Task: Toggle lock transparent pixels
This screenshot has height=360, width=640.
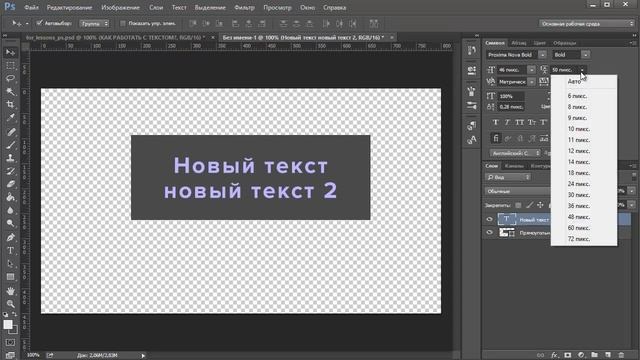Action: (x=518, y=205)
